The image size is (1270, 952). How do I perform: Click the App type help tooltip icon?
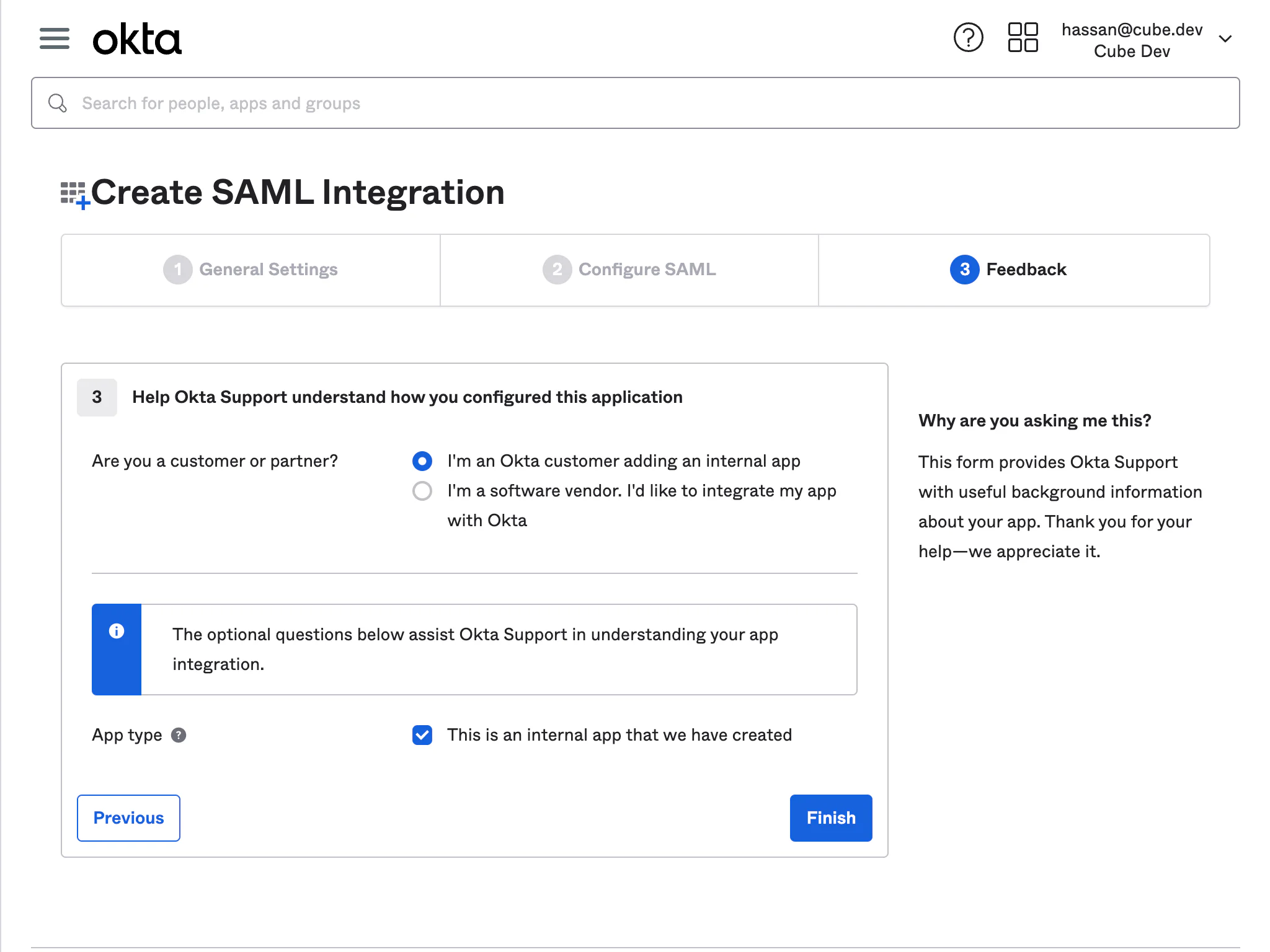[179, 735]
